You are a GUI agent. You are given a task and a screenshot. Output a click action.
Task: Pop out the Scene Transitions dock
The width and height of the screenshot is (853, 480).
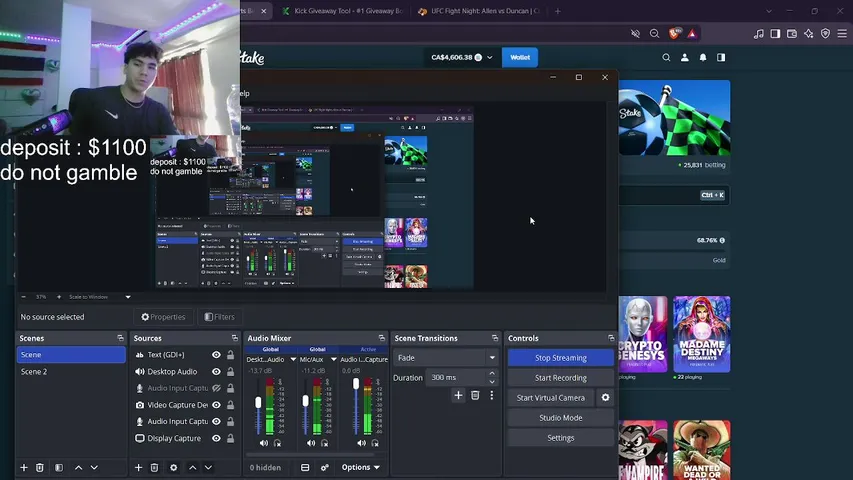pos(495,338)
